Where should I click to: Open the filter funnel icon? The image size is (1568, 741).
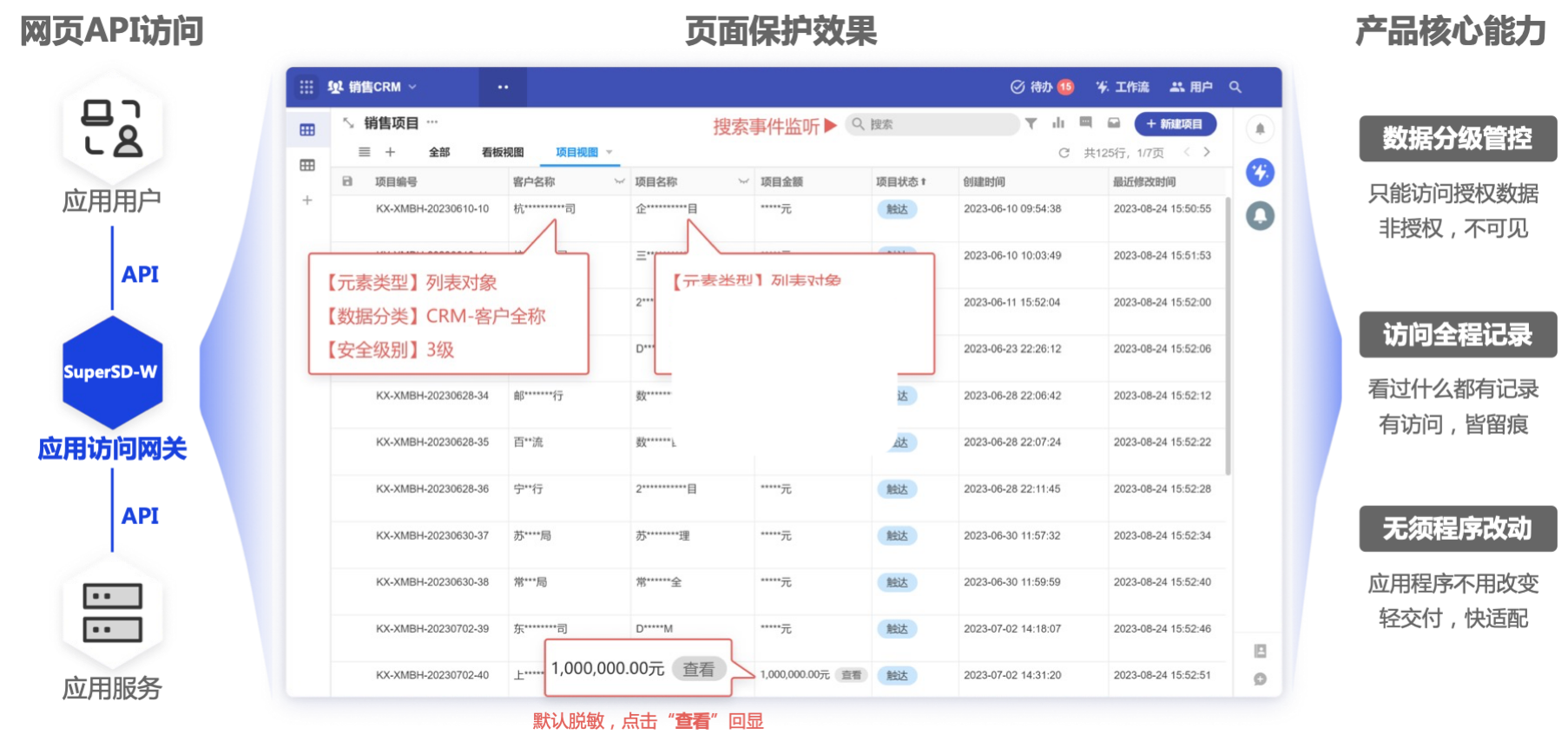tap(1031, 123)
